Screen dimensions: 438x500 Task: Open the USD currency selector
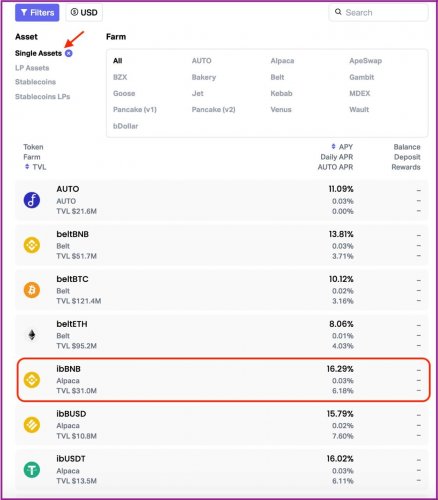(84, 13)
